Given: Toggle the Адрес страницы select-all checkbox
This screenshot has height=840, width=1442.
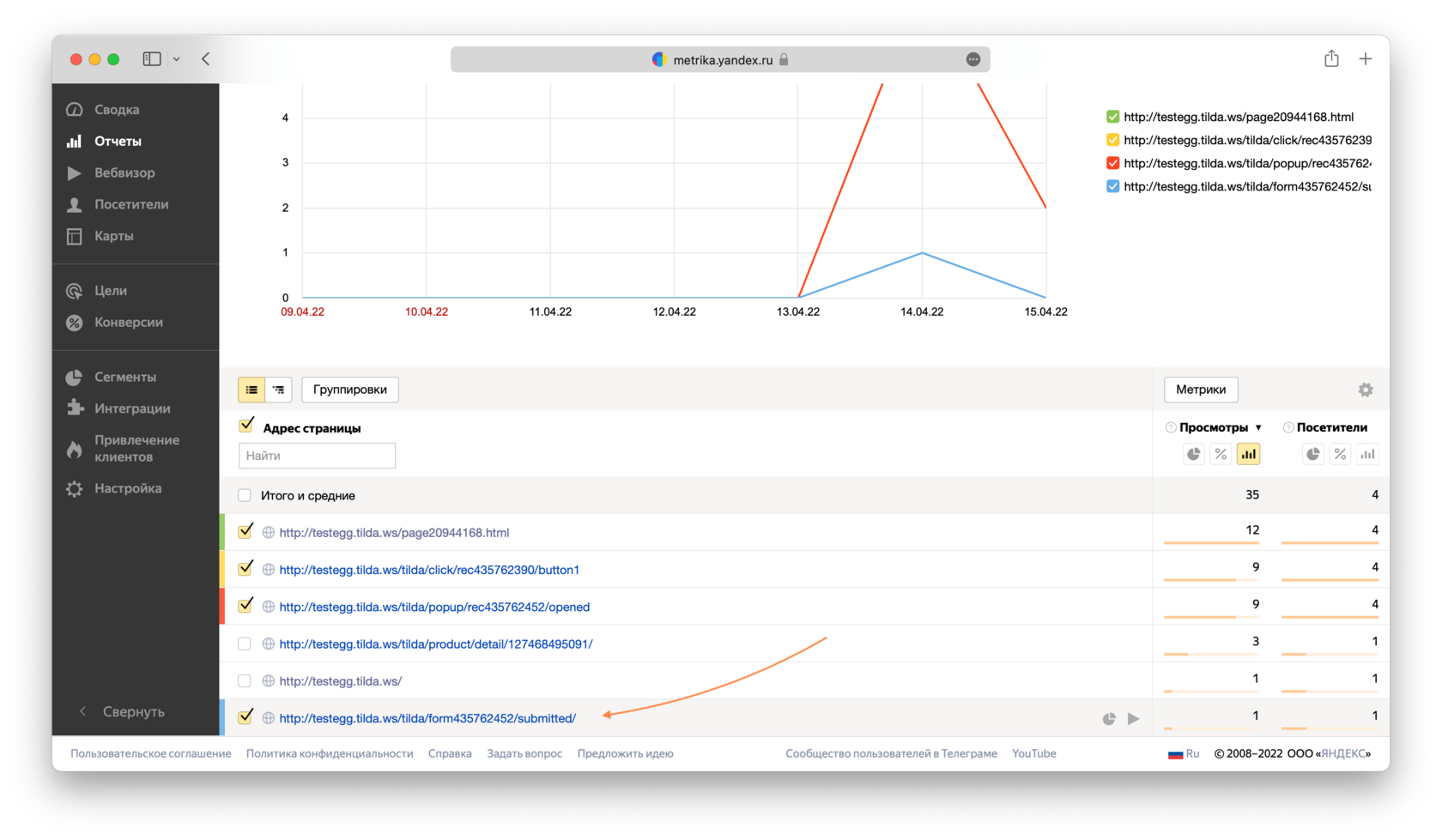Looking at the screenshot, I should click(246, 426).
